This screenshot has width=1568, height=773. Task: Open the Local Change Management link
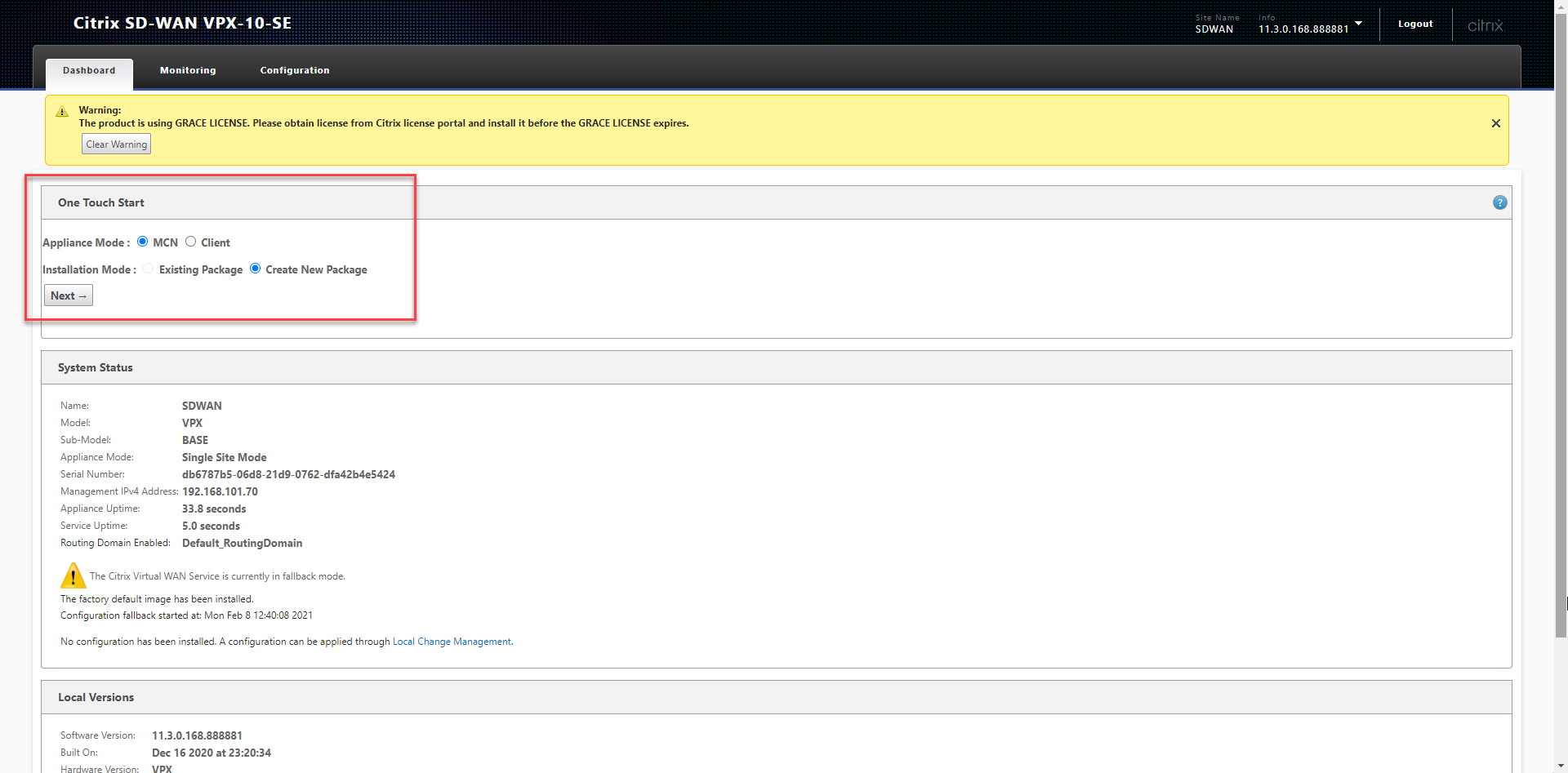(x=452, y=642)
